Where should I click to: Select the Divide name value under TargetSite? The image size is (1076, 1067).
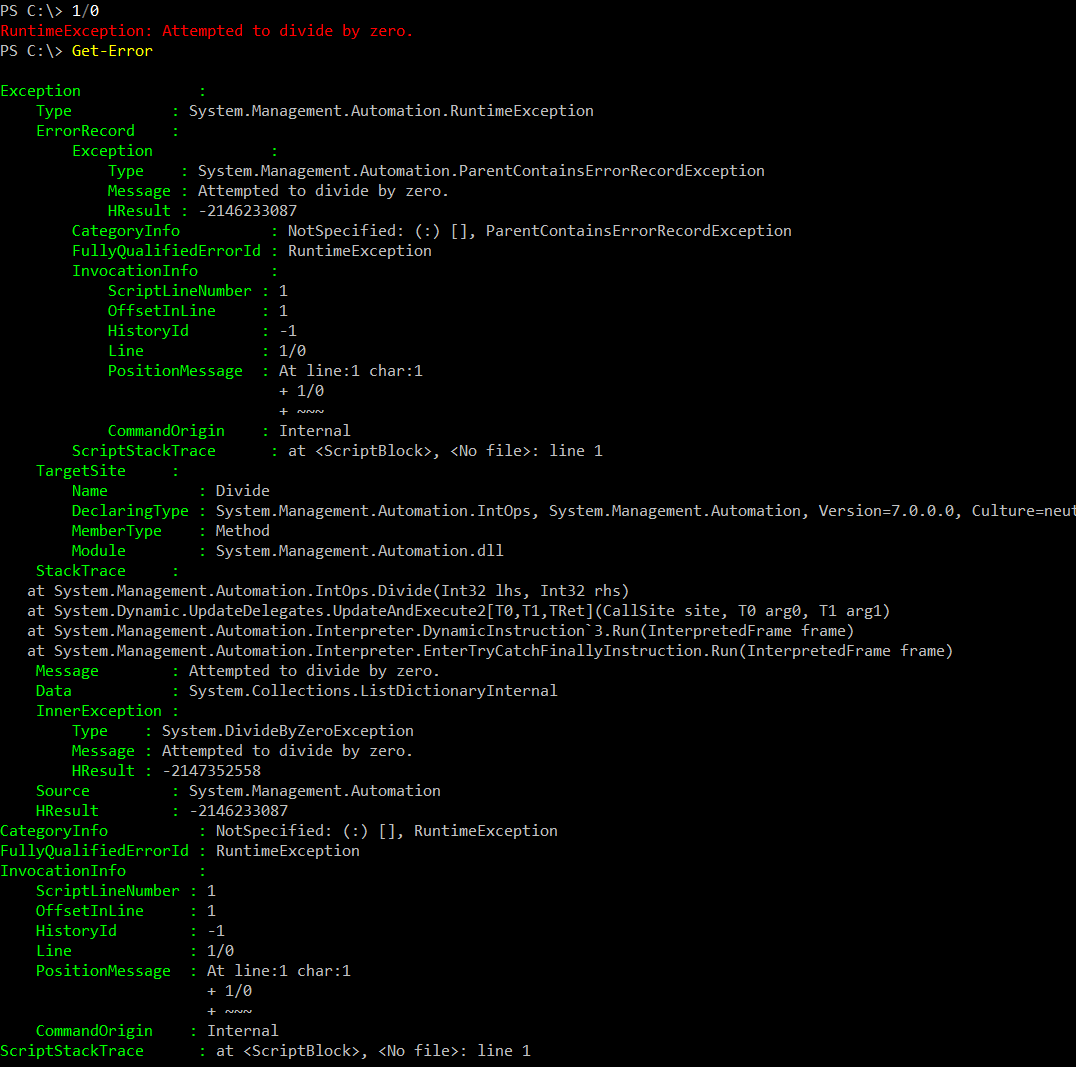point(243,490)
